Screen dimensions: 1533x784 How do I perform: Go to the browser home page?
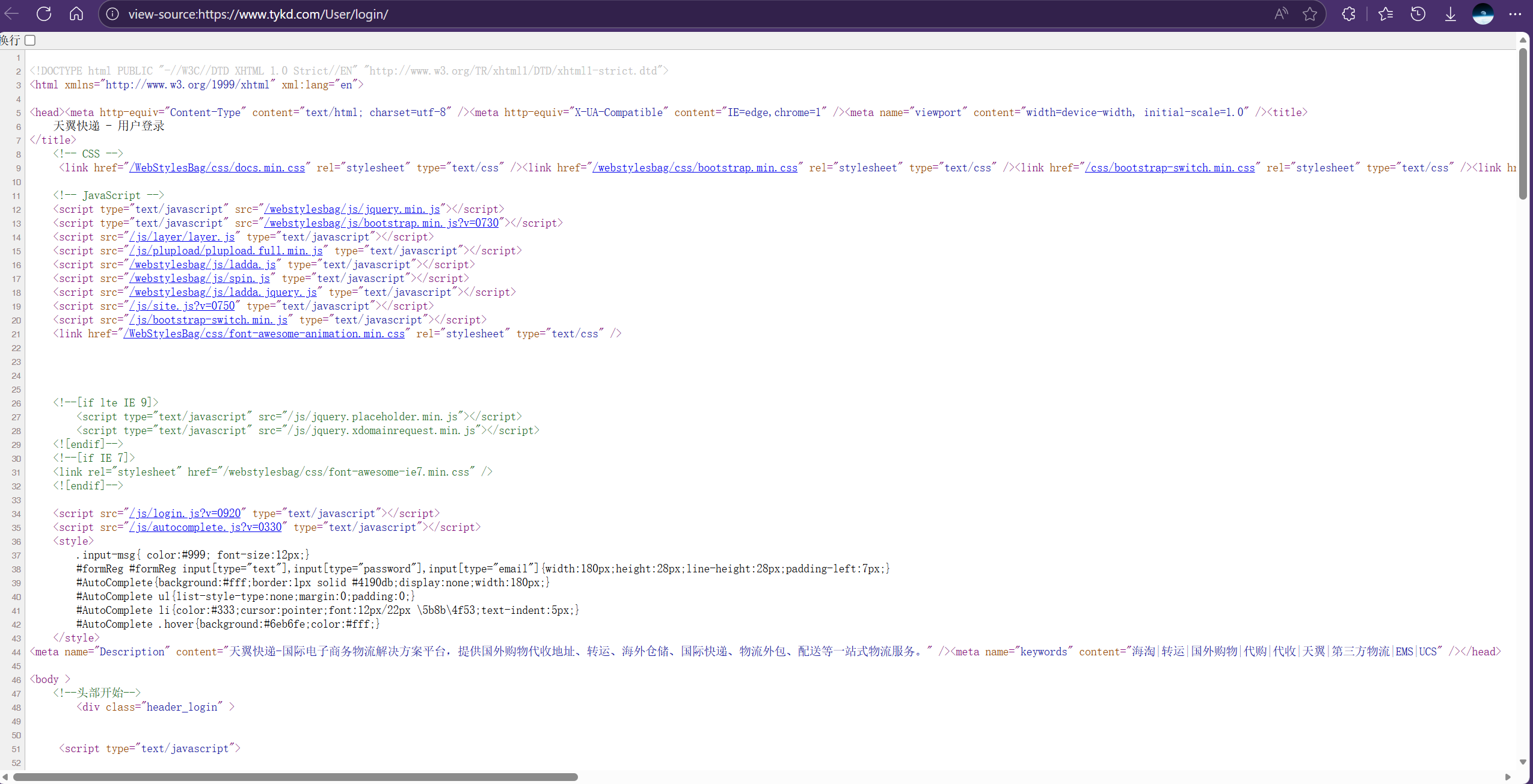tap(76, 14)
